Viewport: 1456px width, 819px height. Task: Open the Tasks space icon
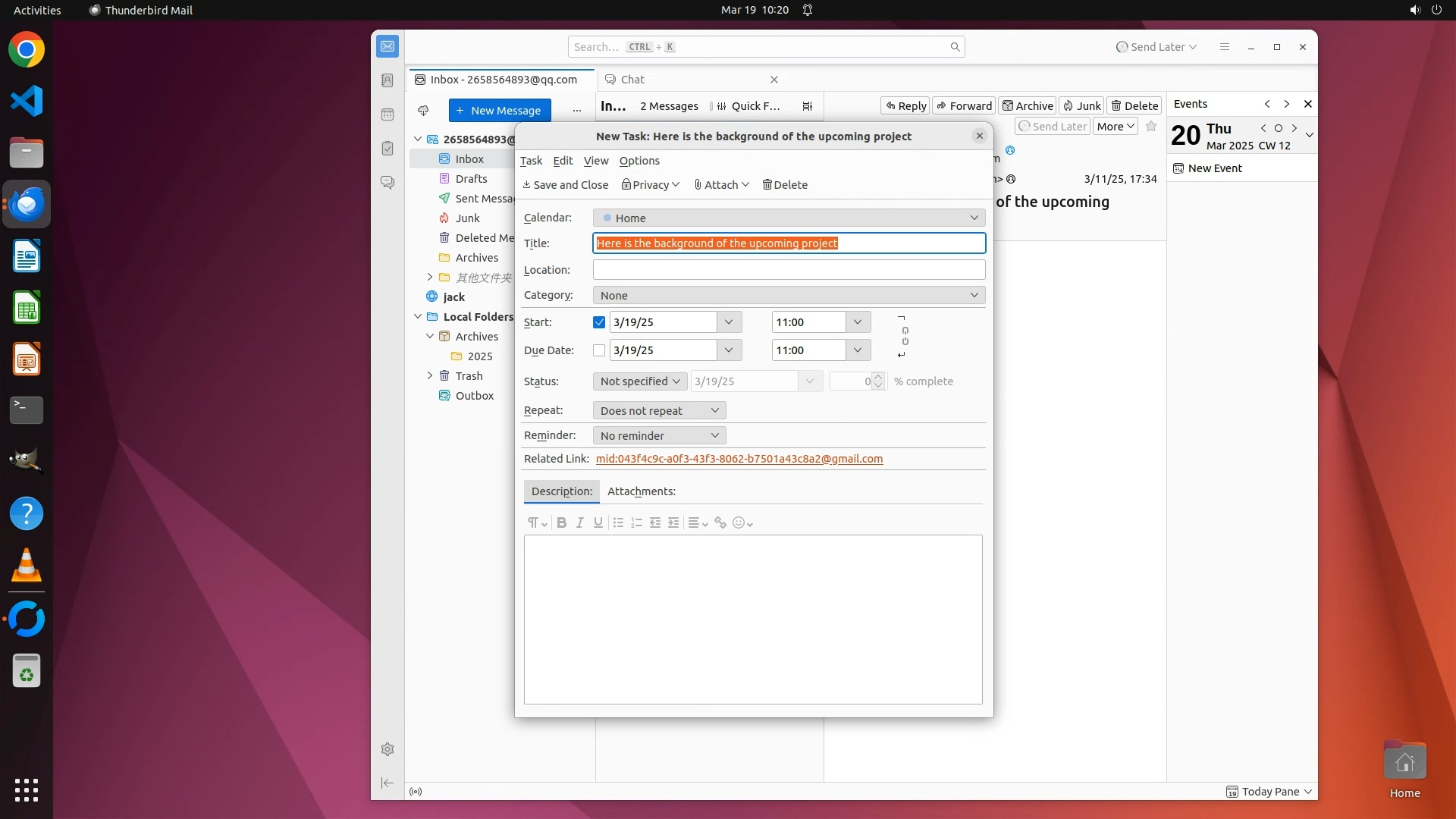pos(388,149)
